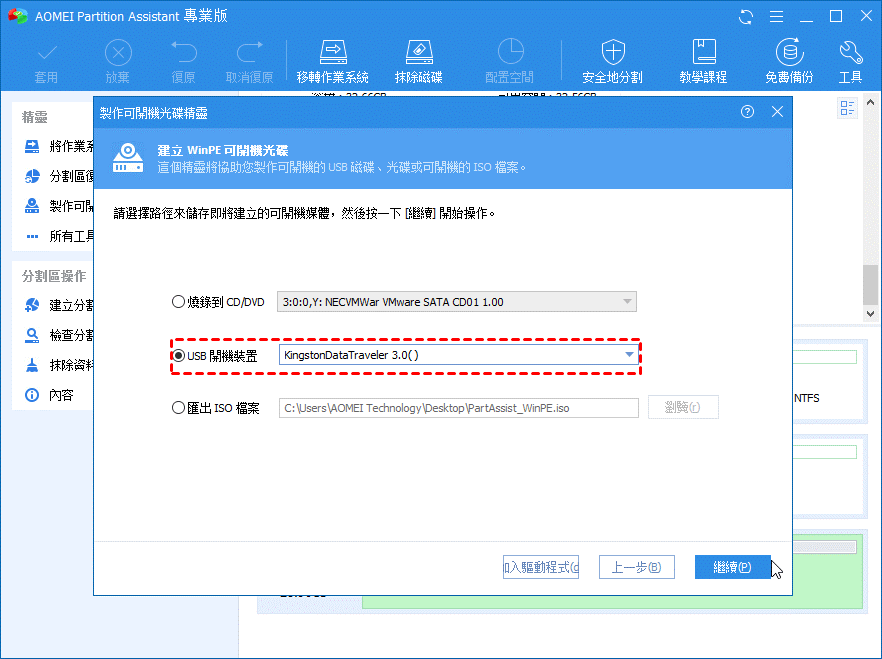Viewport: 882px width, 659px height.
Task: Click the 建立分割 sidebar icon
Action: 32,305
